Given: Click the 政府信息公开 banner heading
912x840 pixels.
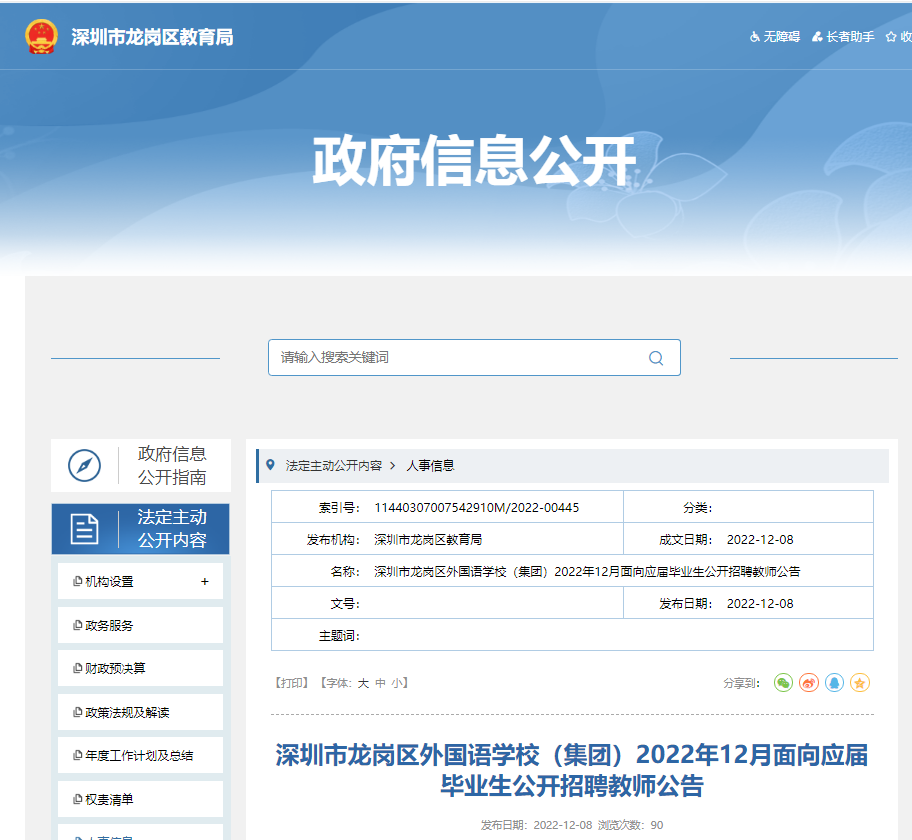Looking at the screenshot, I should coord(474,161).
